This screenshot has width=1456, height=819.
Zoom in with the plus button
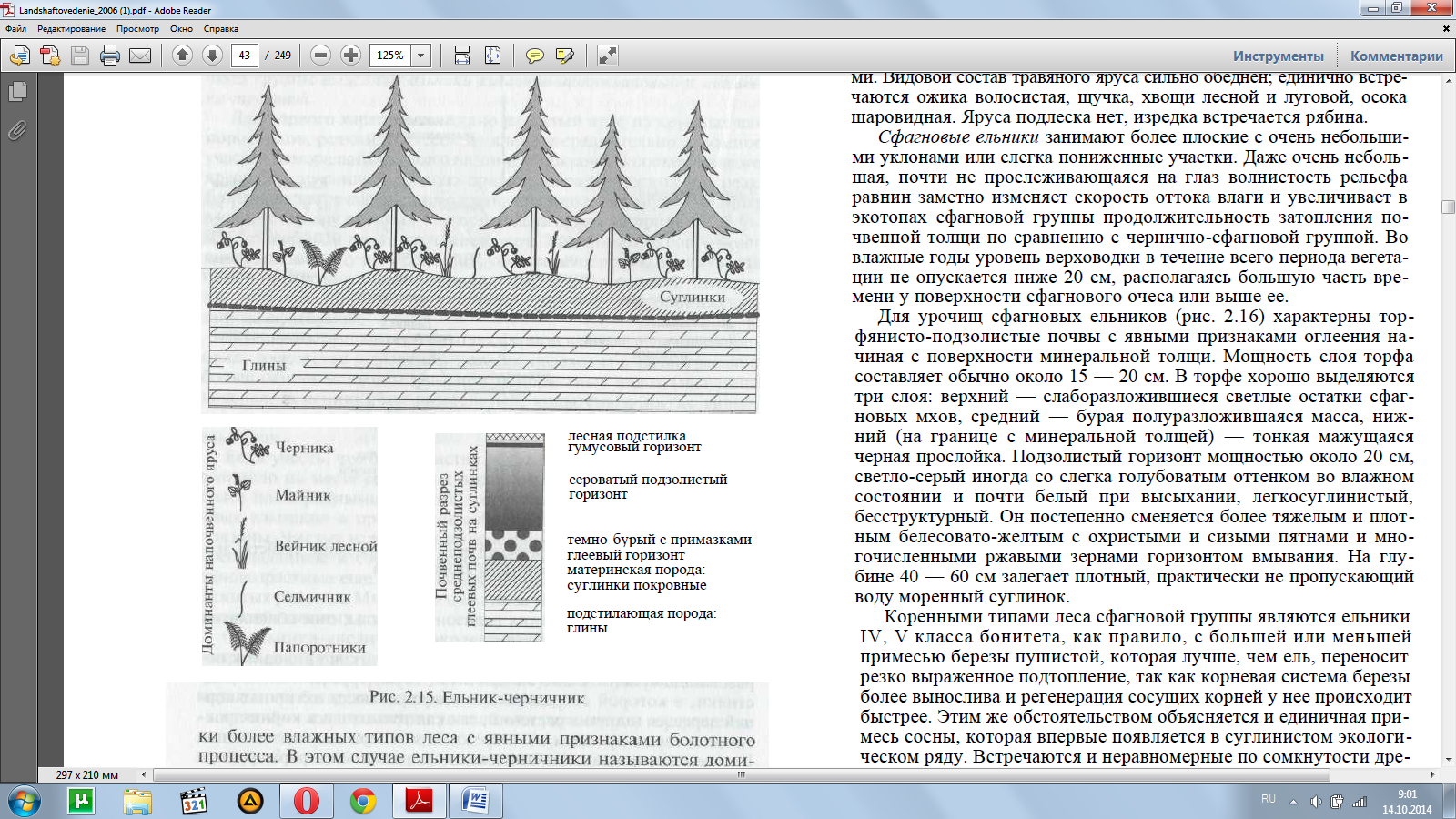coord(350,56)
